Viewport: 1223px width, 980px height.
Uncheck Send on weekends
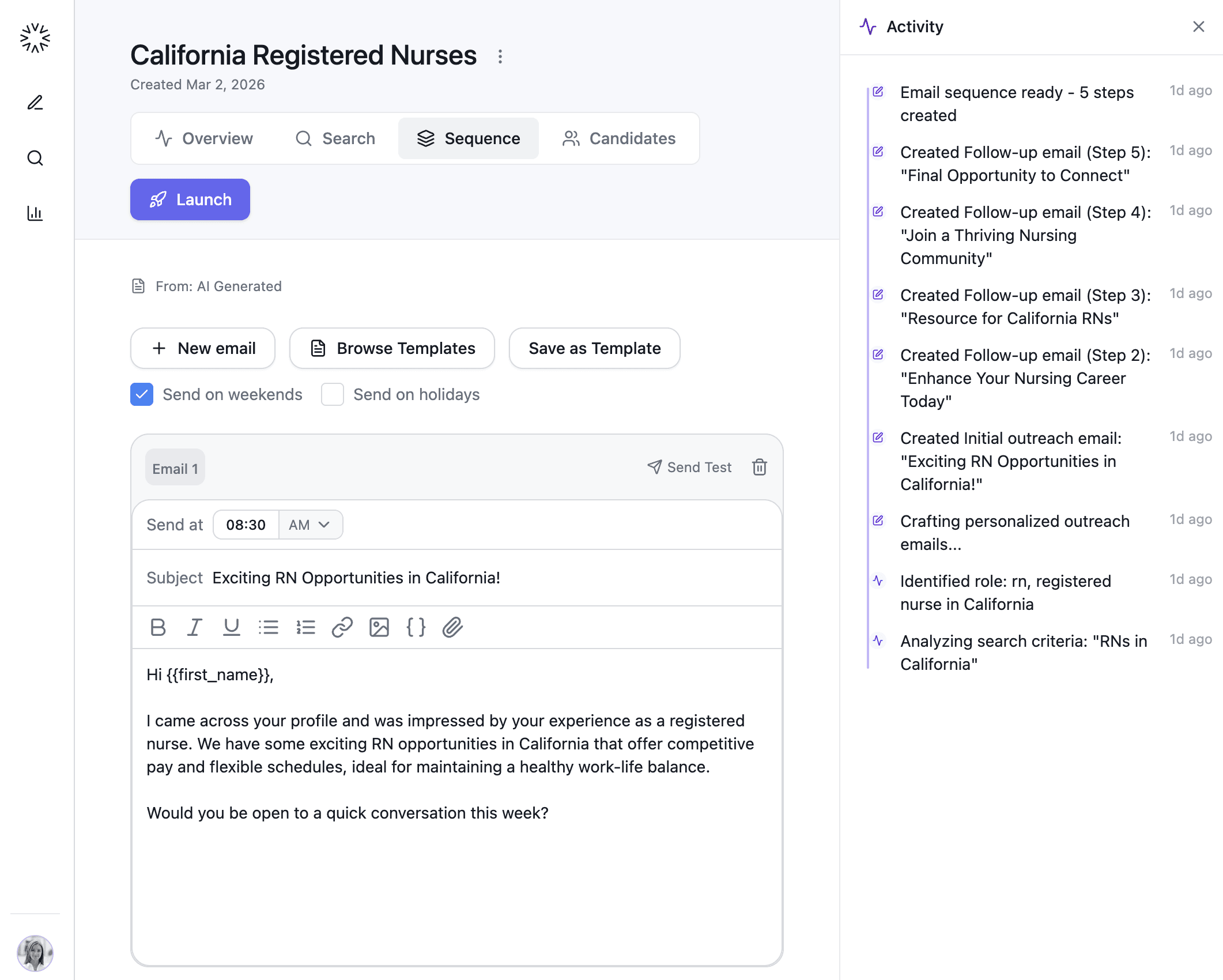coord(142,394)
